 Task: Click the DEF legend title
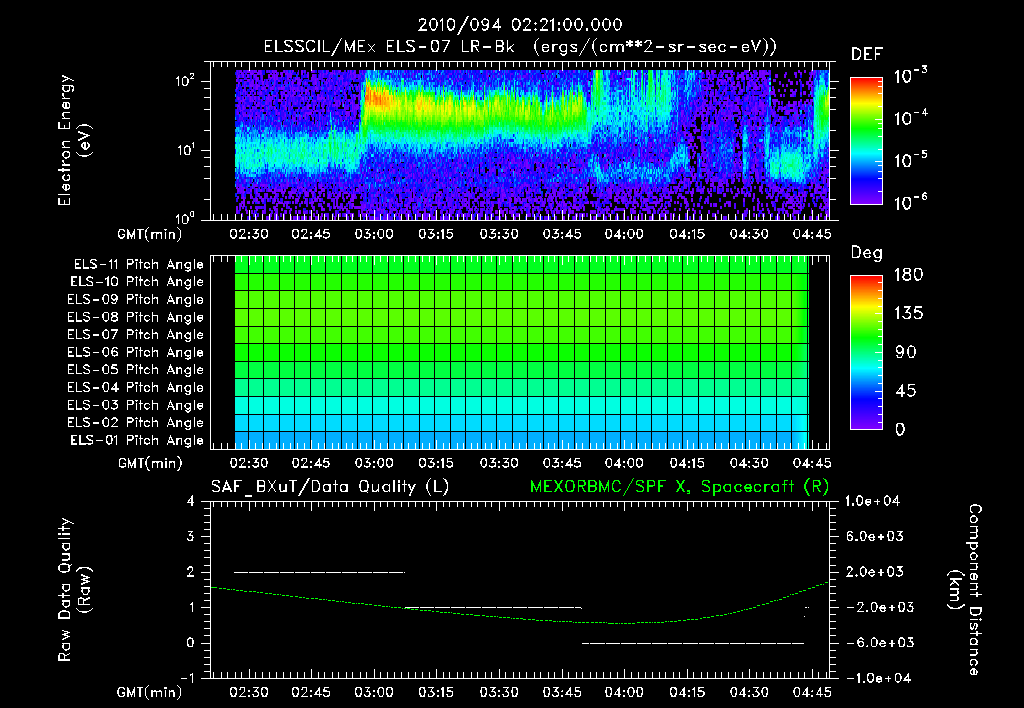pos(867,55)
